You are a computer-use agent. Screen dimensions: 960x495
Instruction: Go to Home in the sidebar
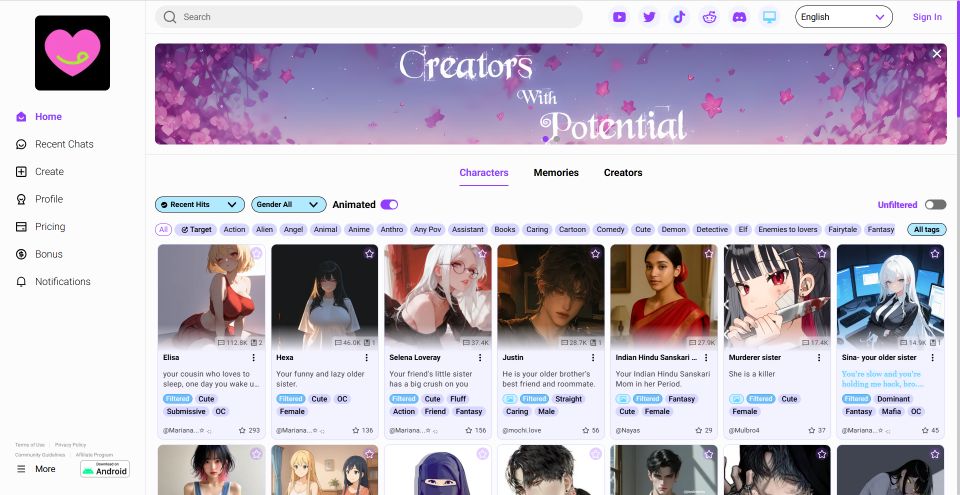pos(39,116)
